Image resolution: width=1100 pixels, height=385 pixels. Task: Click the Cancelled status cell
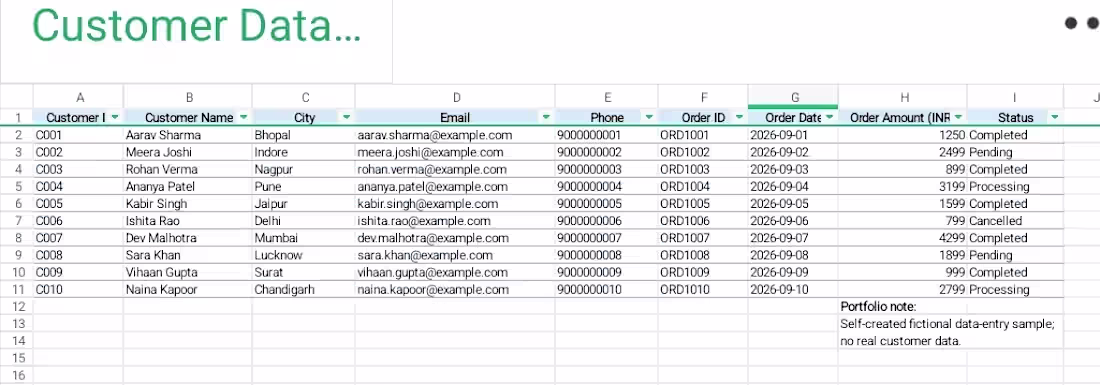[x=1015, y=221]
